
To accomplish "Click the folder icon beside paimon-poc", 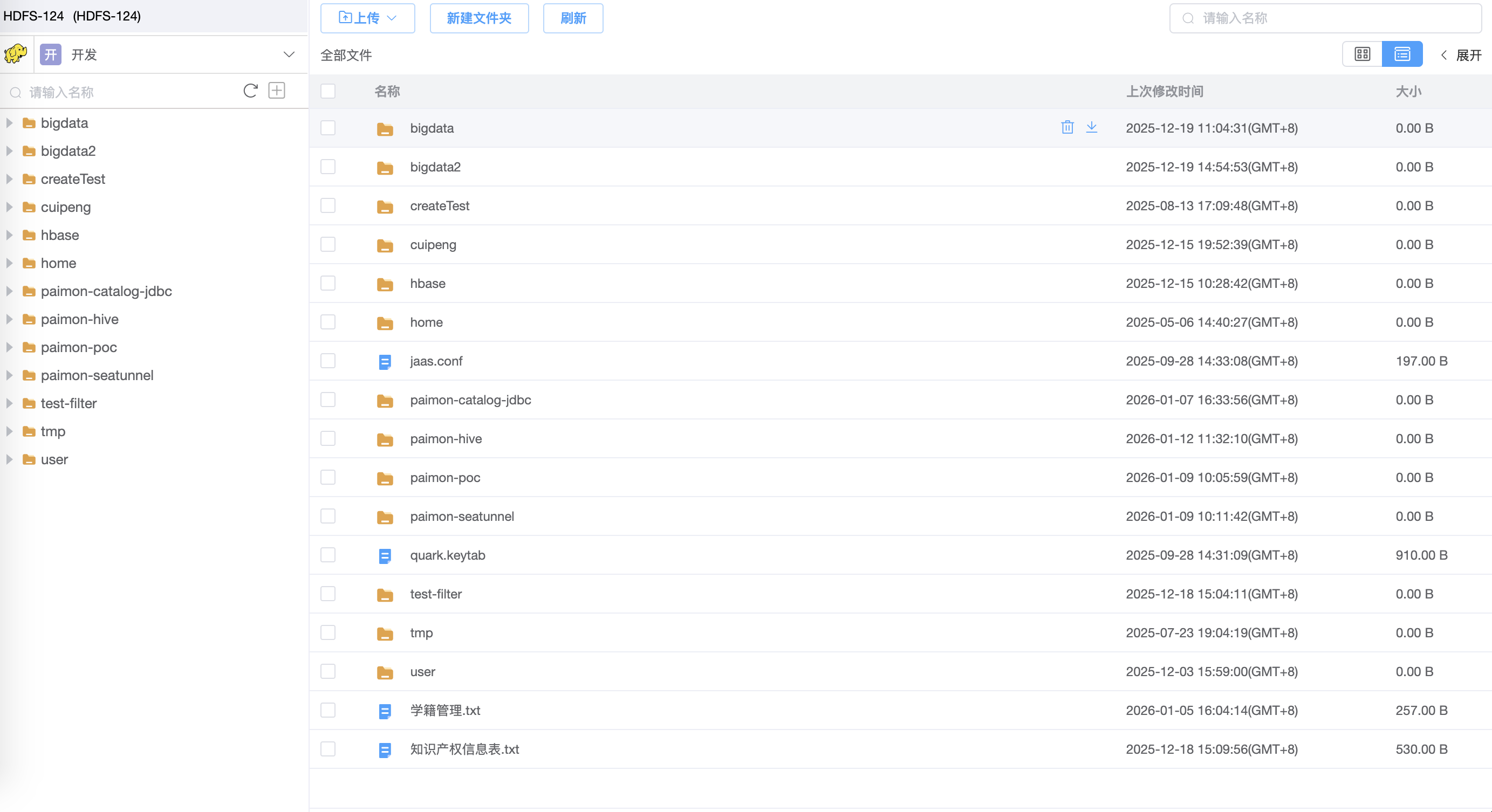I will point(385,478).
